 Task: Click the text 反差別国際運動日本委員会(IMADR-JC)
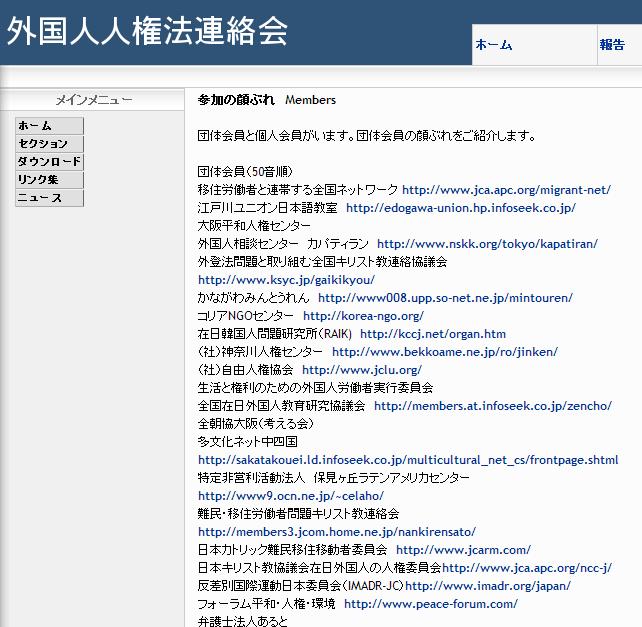[301, 586]
